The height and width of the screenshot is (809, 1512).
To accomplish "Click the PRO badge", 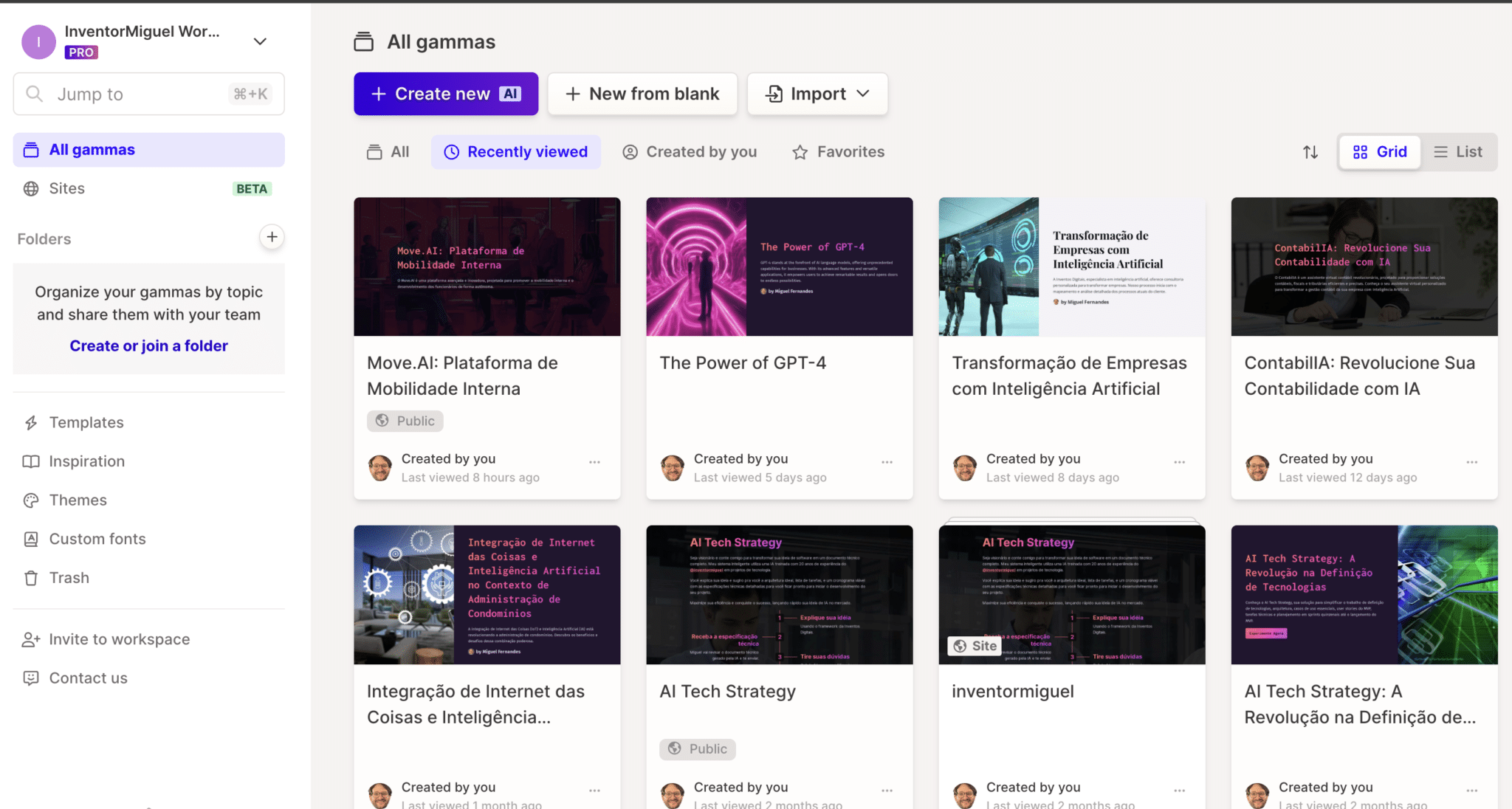I will pyautogui.click(x=81, y=52).
